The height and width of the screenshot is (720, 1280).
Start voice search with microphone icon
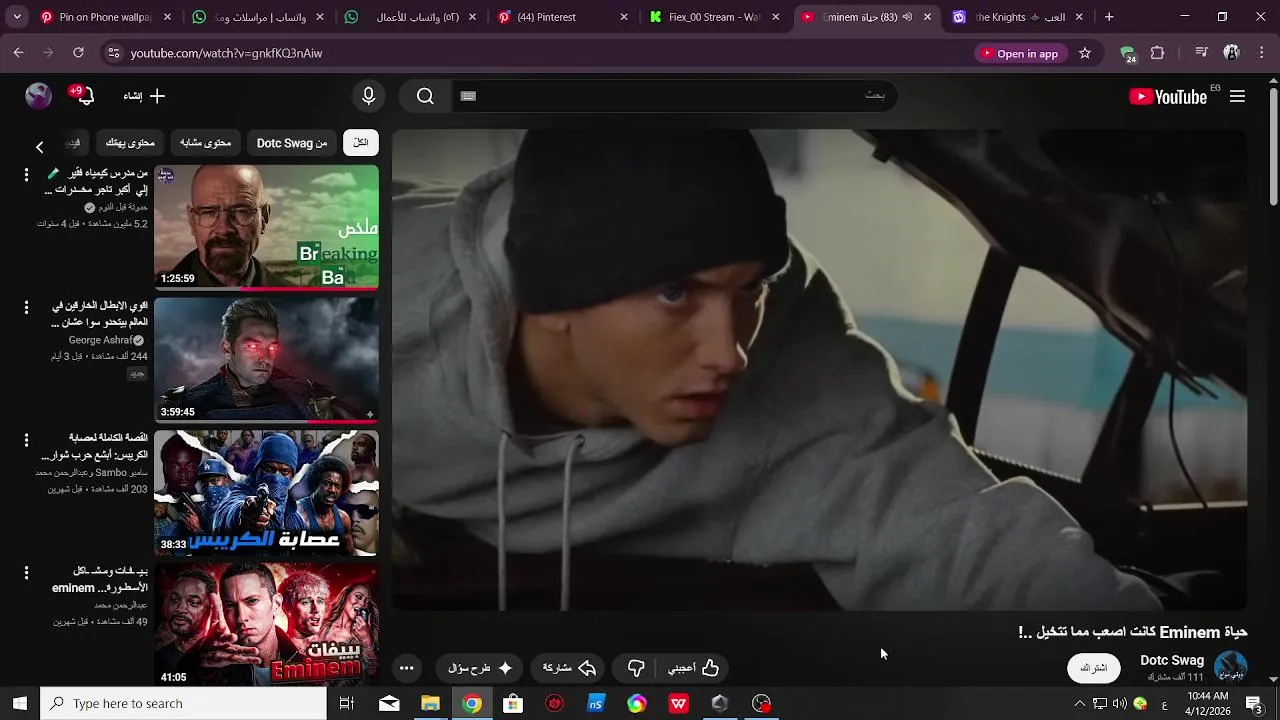point(368,96)
